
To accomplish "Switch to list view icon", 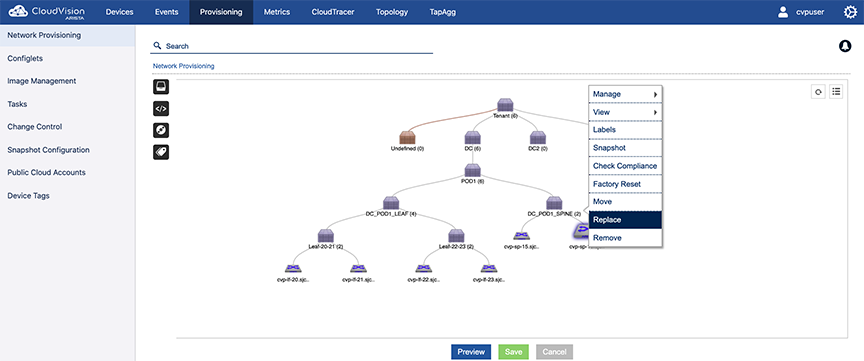I will click(836, 91).
